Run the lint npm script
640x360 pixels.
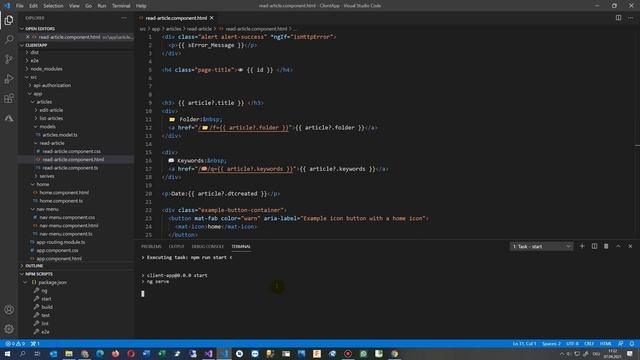pos(45,323)
